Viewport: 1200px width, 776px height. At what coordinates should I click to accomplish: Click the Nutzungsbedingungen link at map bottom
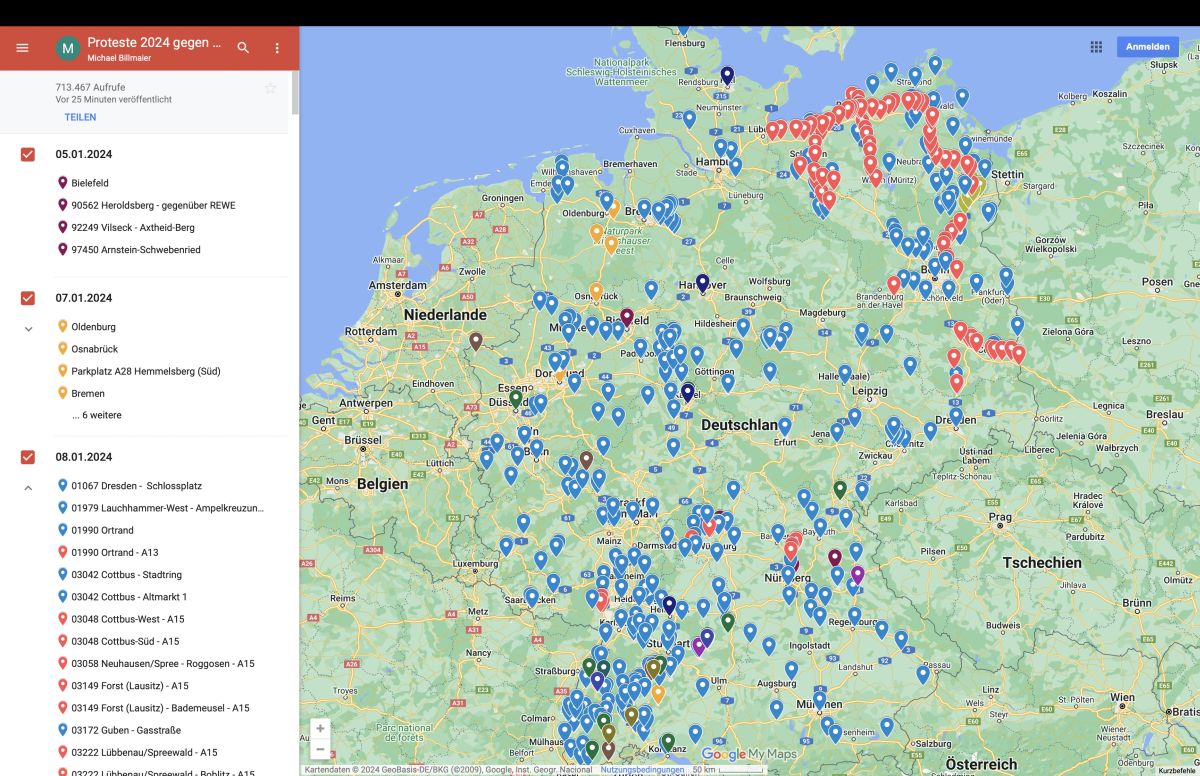pyautogui.click(x=642, y=770)
